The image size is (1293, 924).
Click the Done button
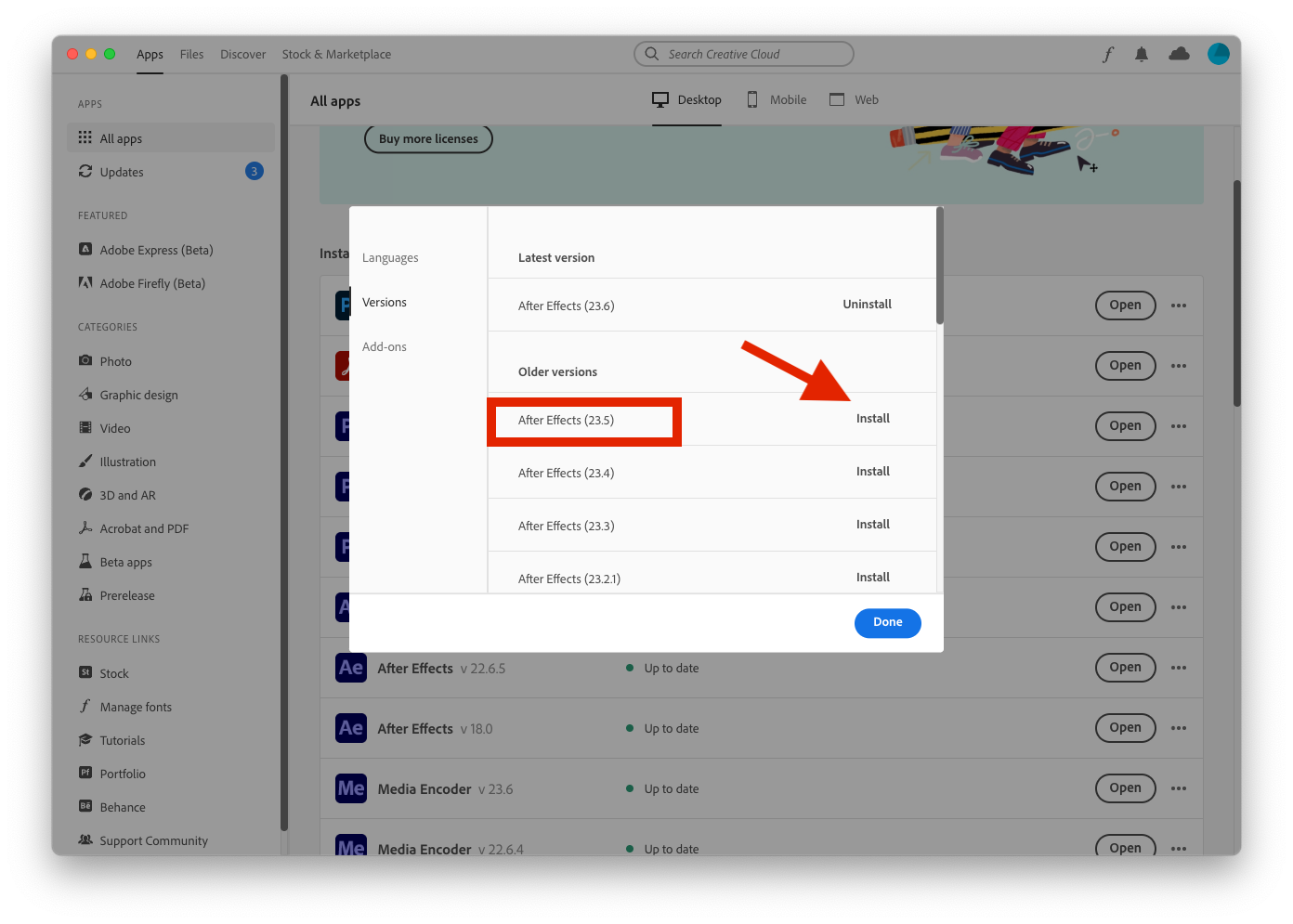click(888, 623)
